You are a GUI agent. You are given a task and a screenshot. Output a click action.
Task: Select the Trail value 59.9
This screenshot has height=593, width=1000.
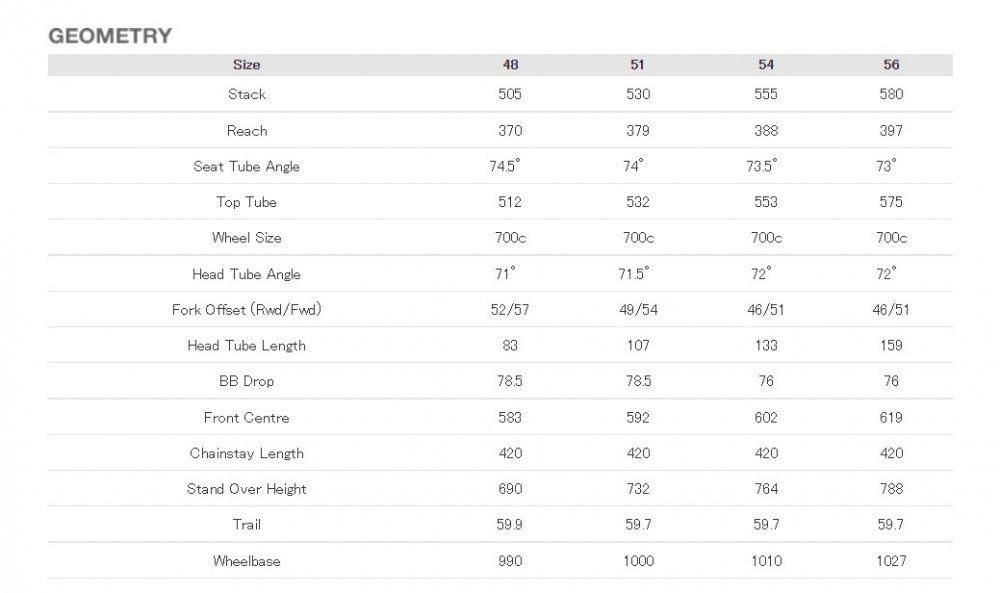point(510,525)
